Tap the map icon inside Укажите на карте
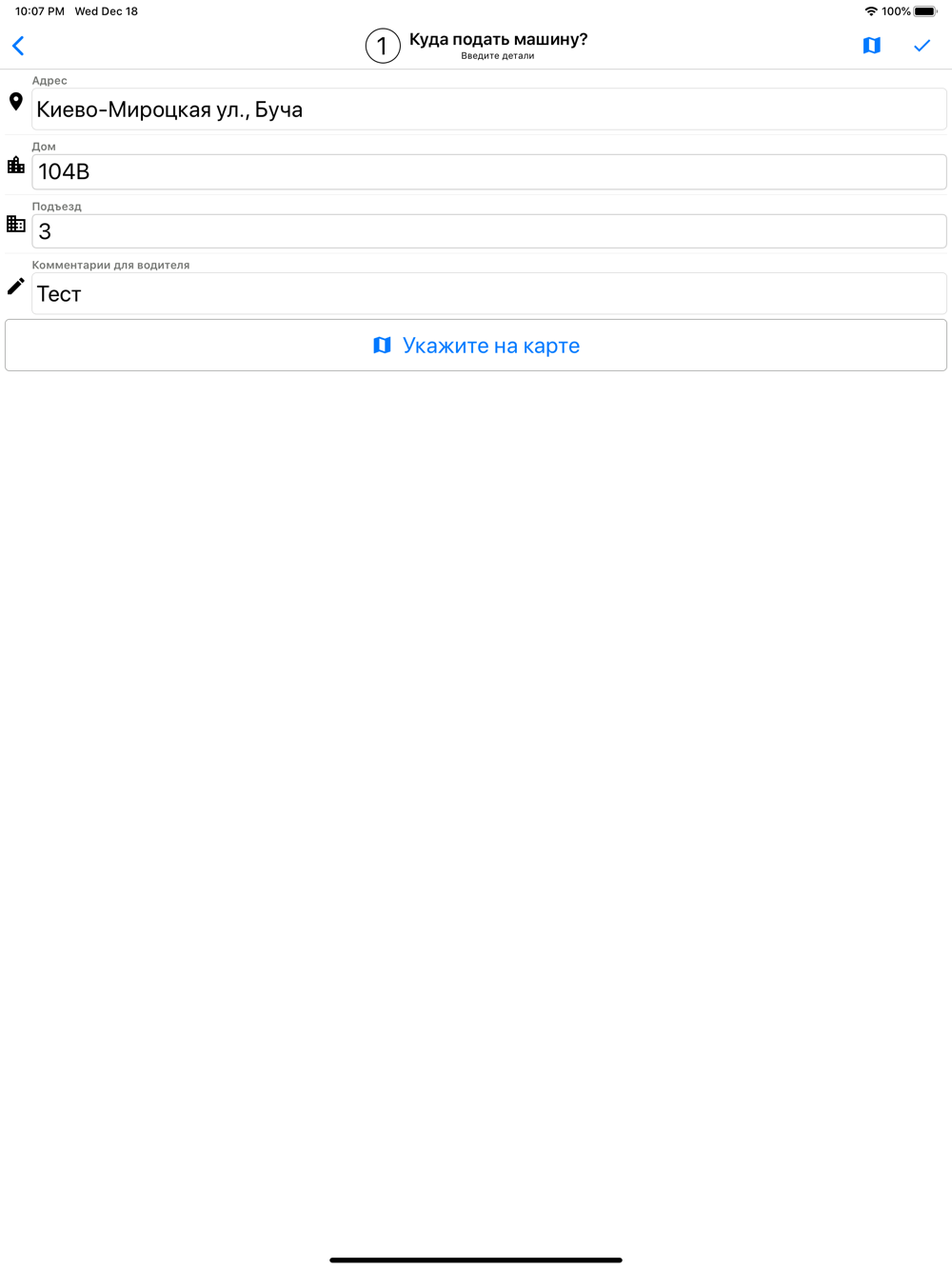The width and height of the screenshot is (952, 1270). click(382, 345)
